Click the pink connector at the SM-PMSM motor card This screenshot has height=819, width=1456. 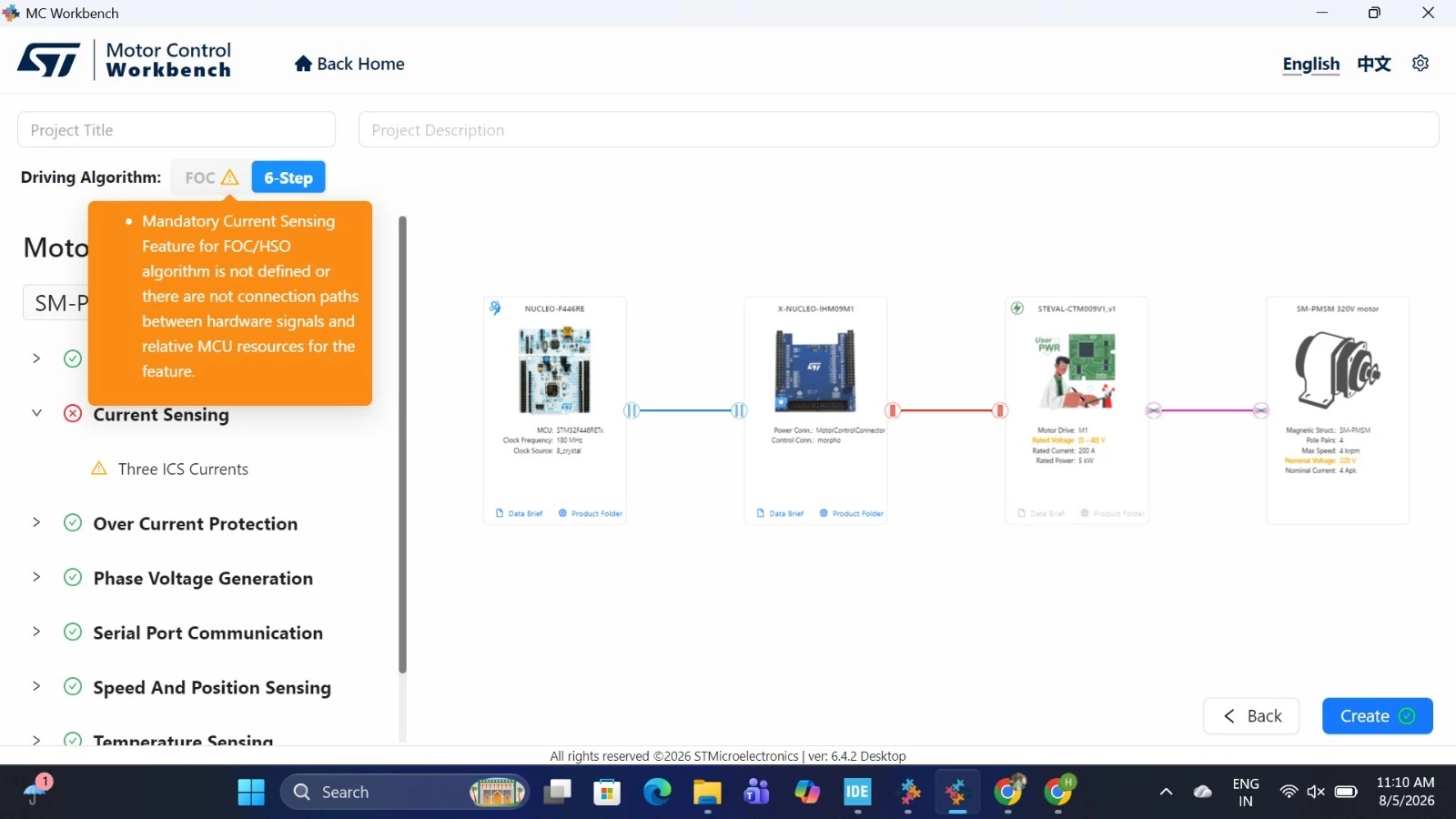1261,410
